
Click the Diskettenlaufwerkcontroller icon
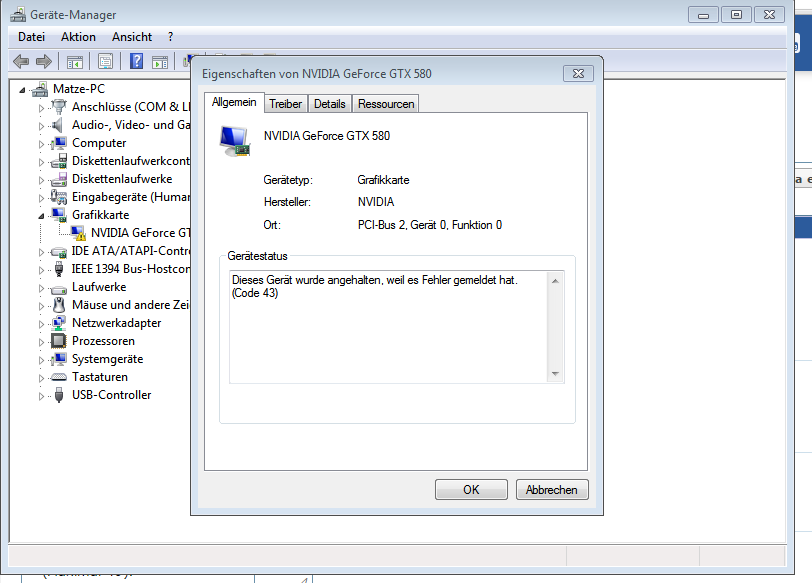tap(59, 161)
